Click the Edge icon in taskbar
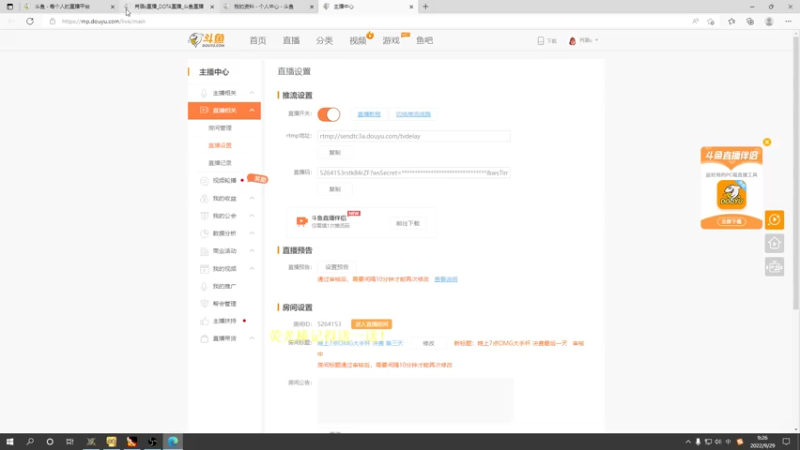 click(173, 442)
